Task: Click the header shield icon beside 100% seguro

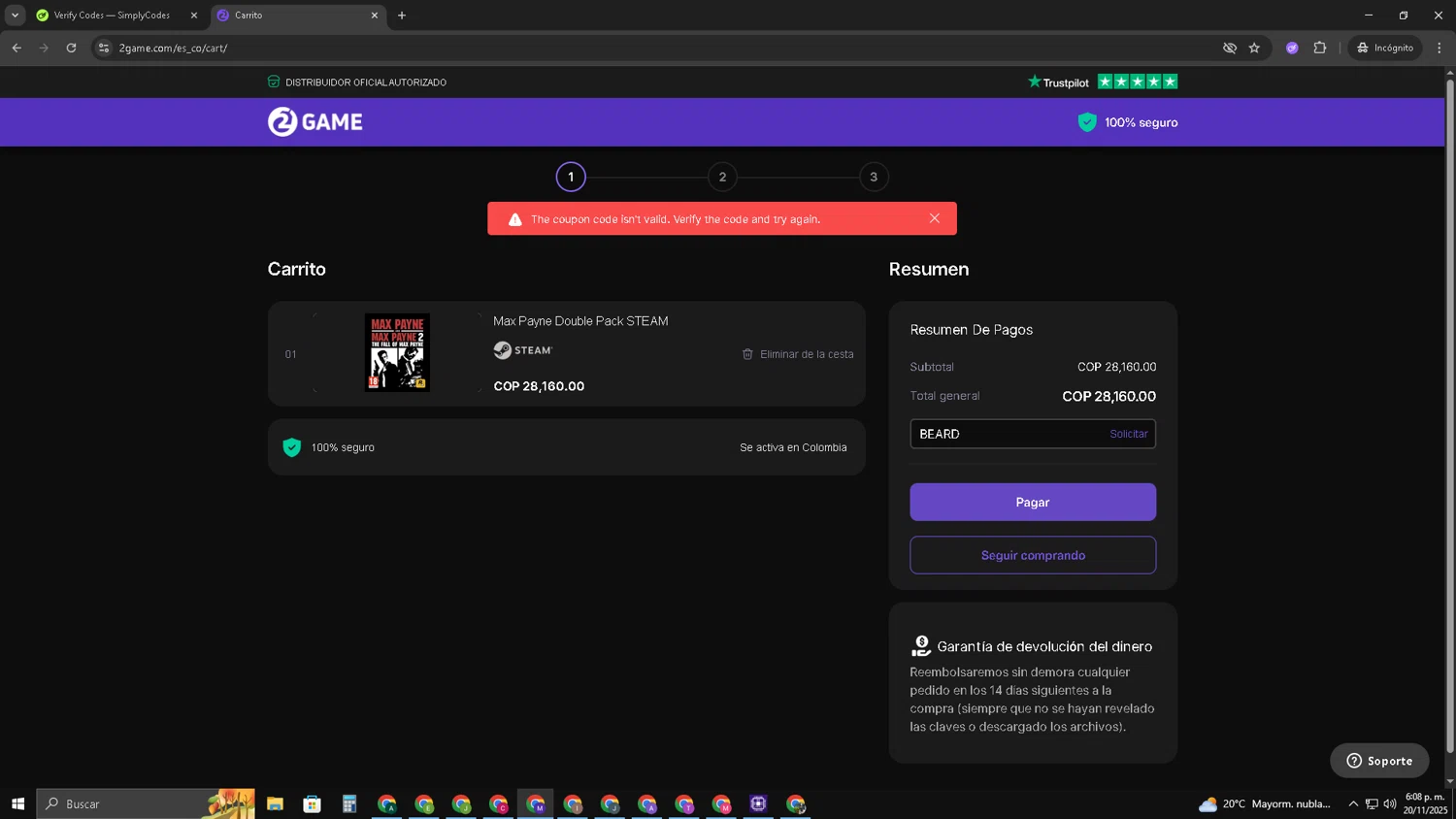Action: click(1087, 122)
